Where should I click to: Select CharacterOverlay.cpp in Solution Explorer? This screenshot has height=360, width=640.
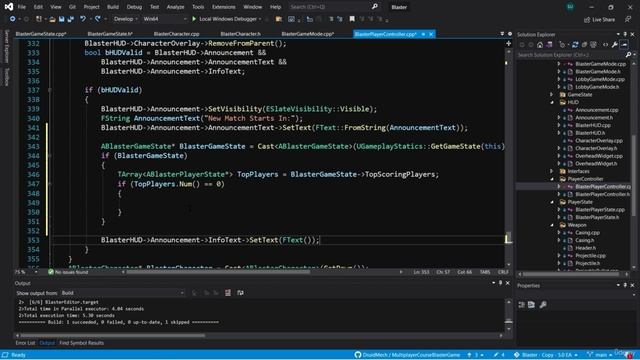(x=599, y=141)
